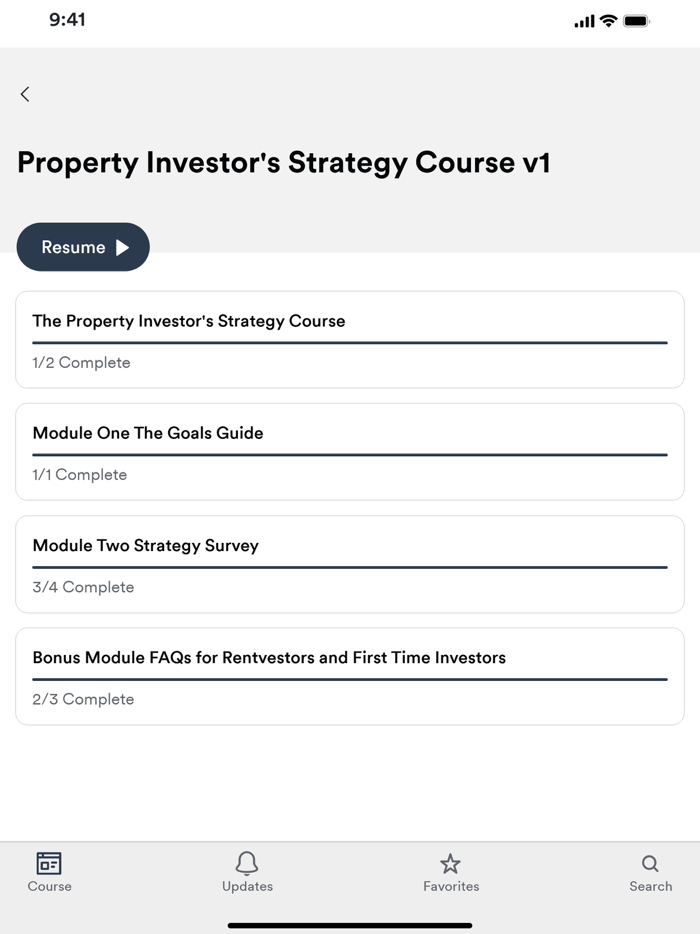700x934 pixels.
Task: Tap the 9:41 clock in the status bar
Action: tap(68, 19)
